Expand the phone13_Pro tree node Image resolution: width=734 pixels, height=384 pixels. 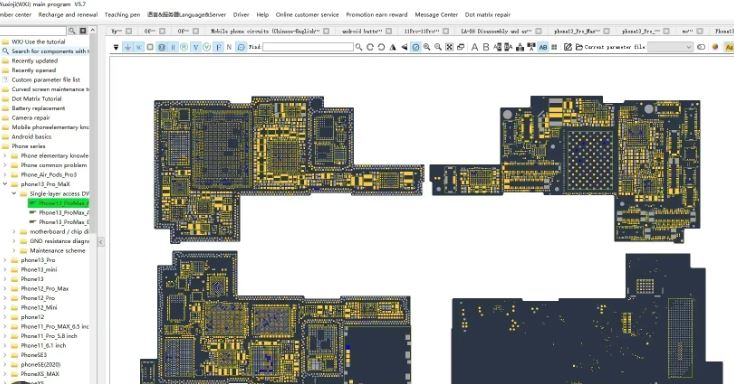(x=5, y=260)
